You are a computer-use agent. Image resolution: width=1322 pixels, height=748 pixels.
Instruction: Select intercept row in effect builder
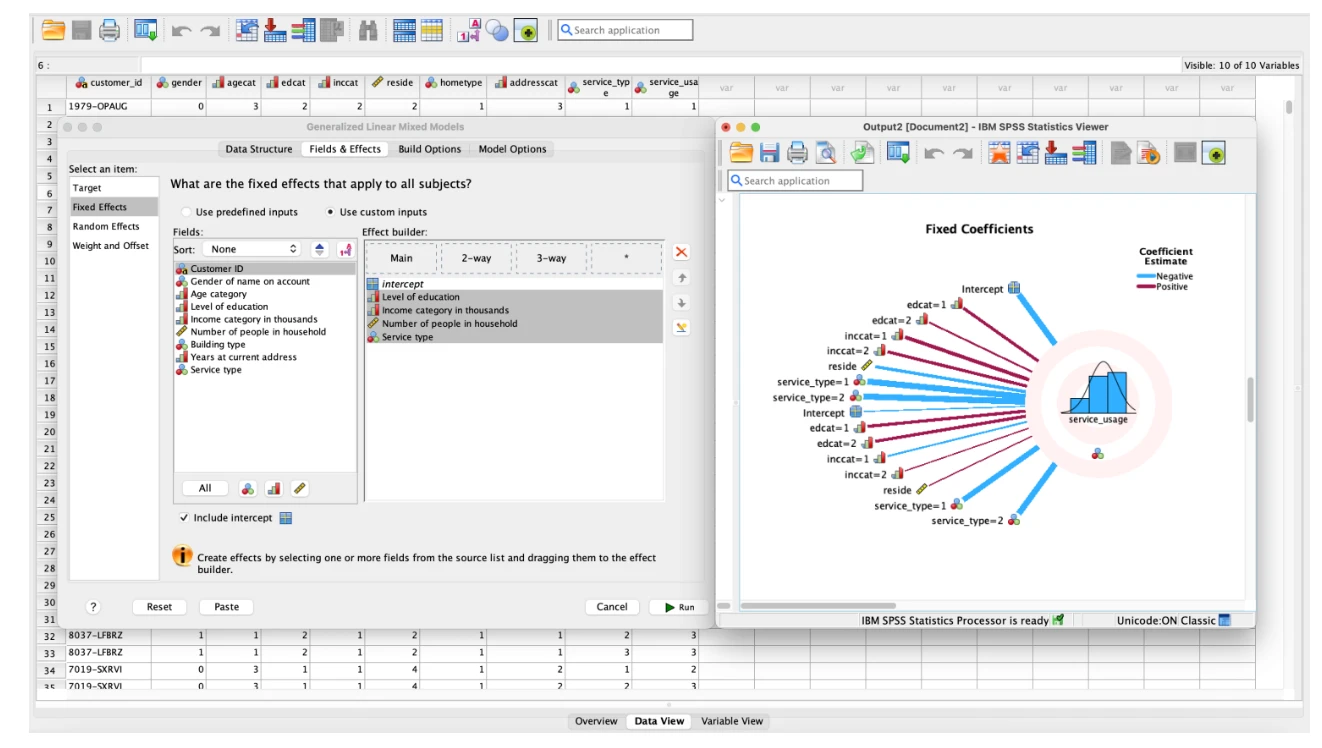(x=513, y=284)
